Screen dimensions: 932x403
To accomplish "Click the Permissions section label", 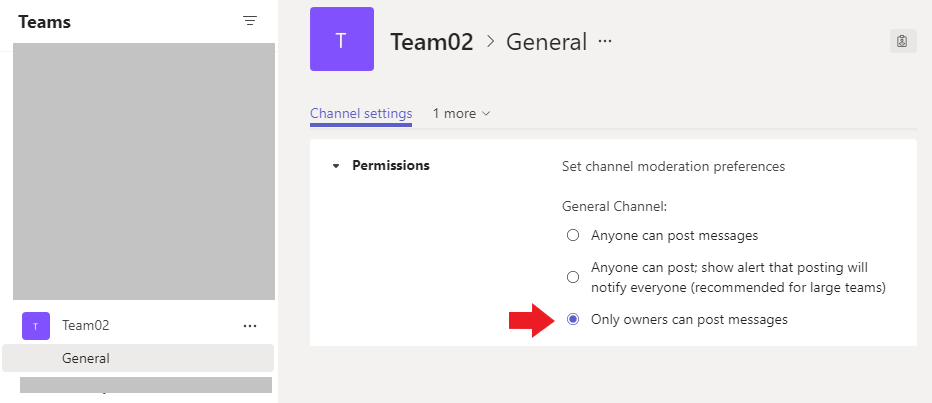I will point(391,166).
